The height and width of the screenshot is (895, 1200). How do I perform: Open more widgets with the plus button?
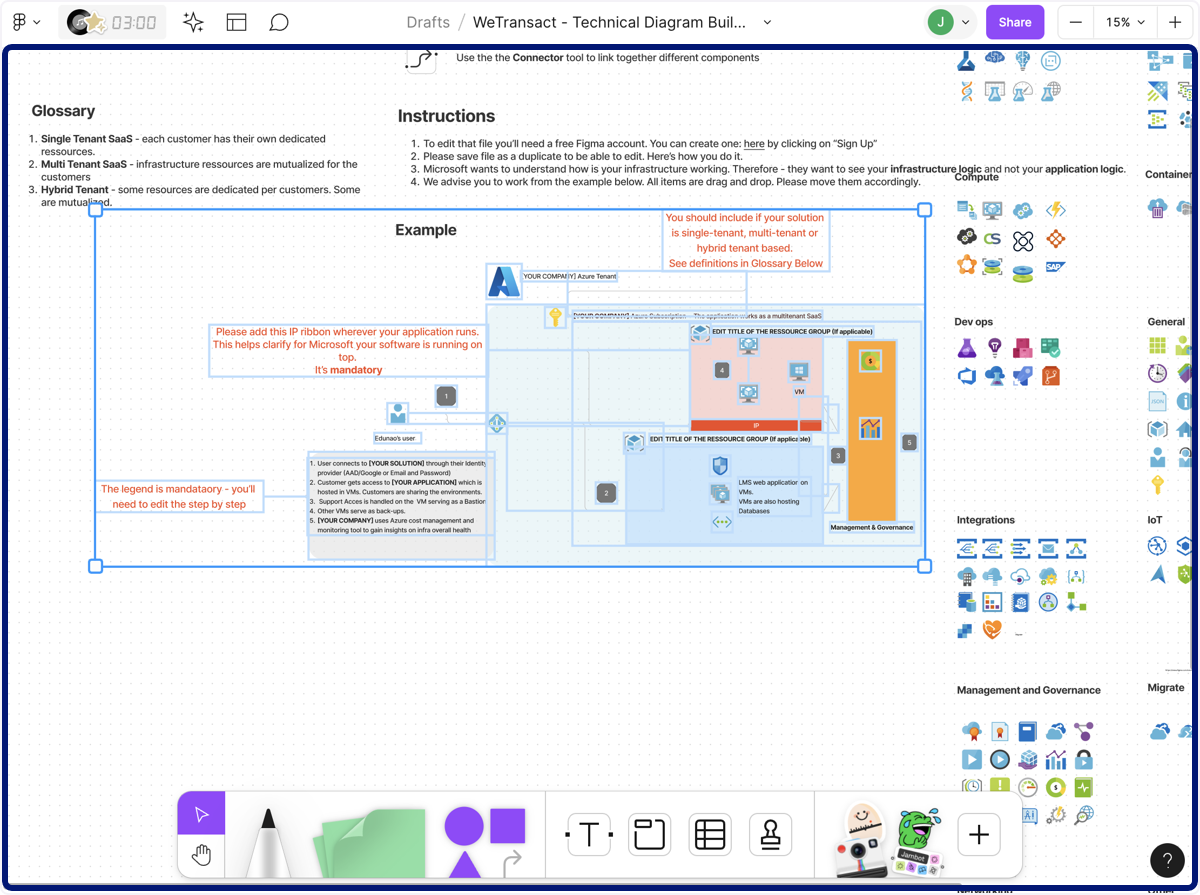coord(979,834)
